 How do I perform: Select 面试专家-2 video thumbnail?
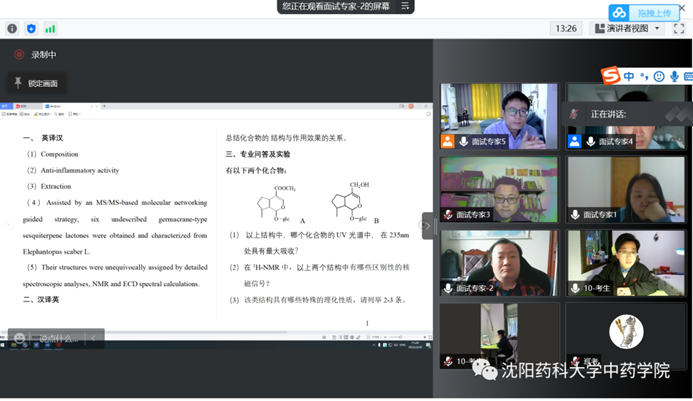coord(499,263)
